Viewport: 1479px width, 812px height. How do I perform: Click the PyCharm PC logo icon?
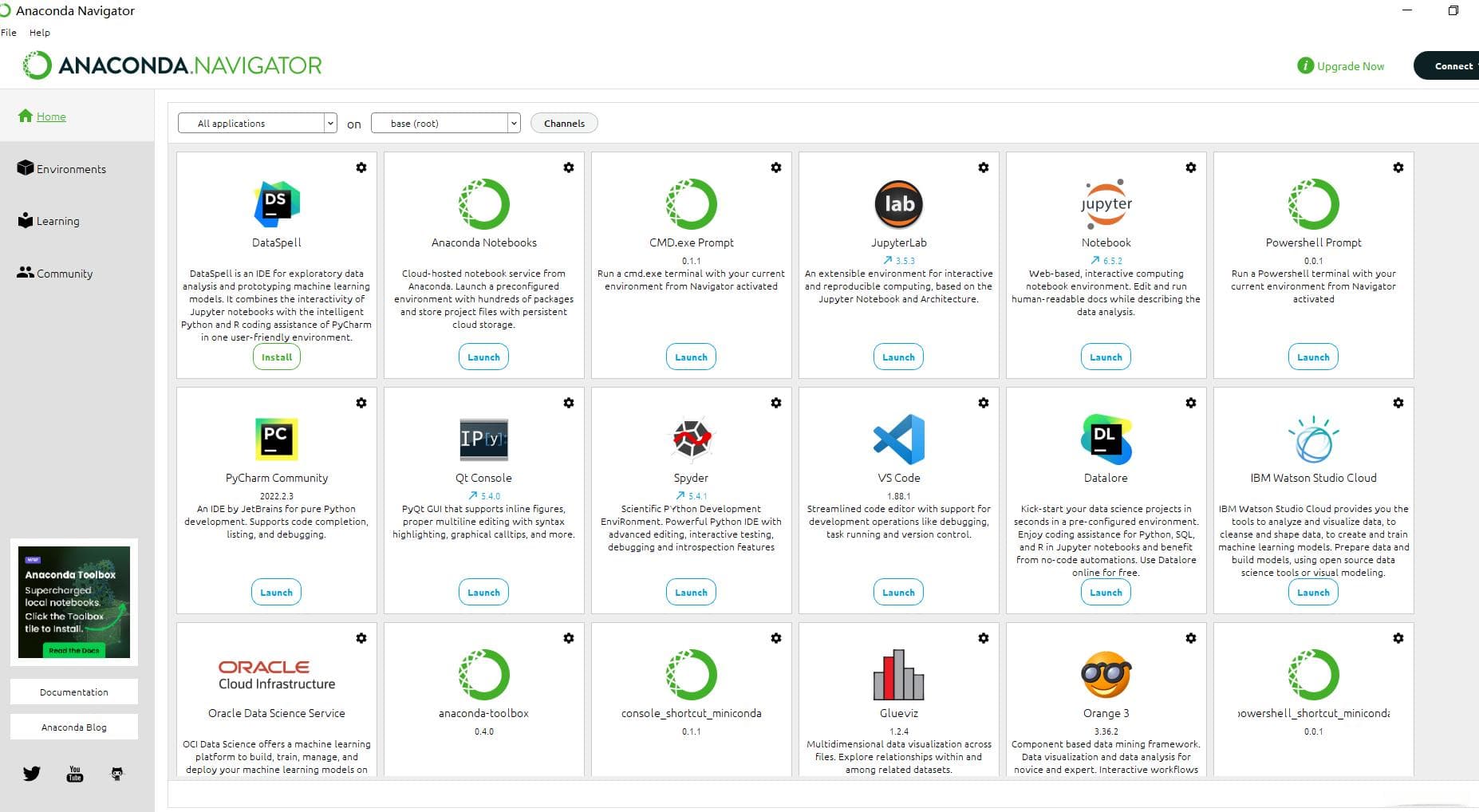tap(277, 440)
